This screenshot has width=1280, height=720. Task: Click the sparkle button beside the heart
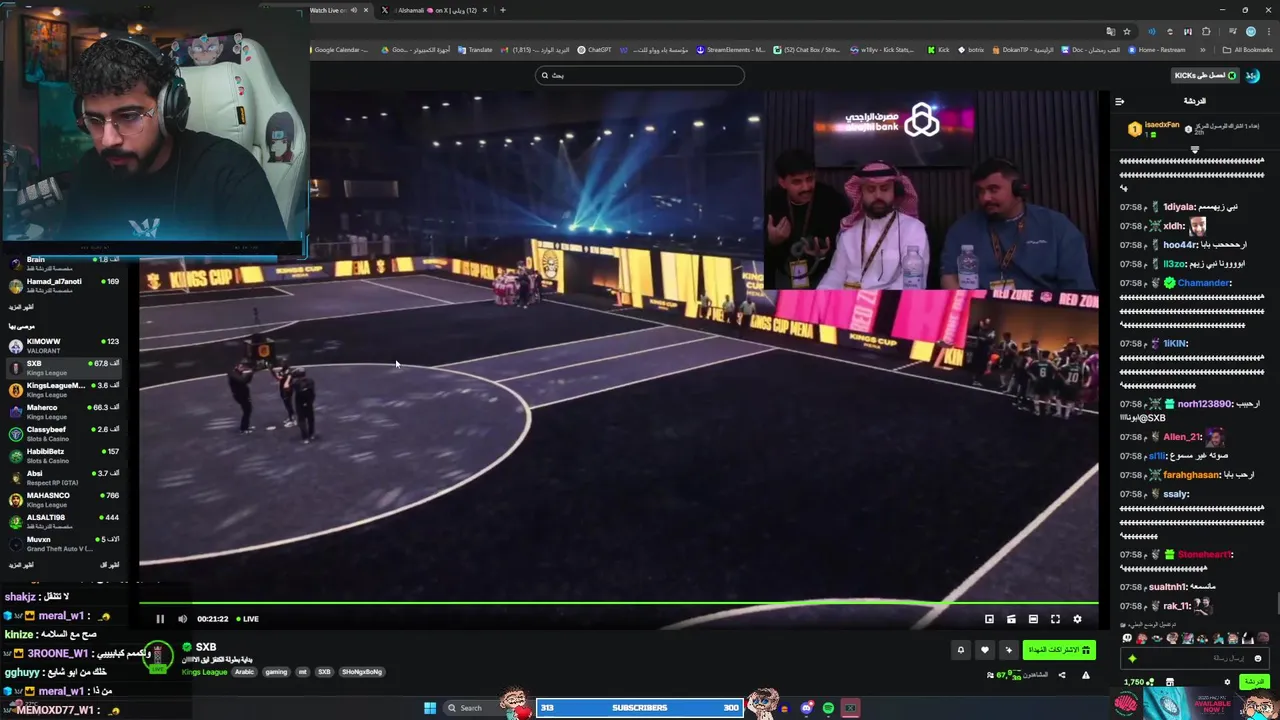(x=1008, y=650)
